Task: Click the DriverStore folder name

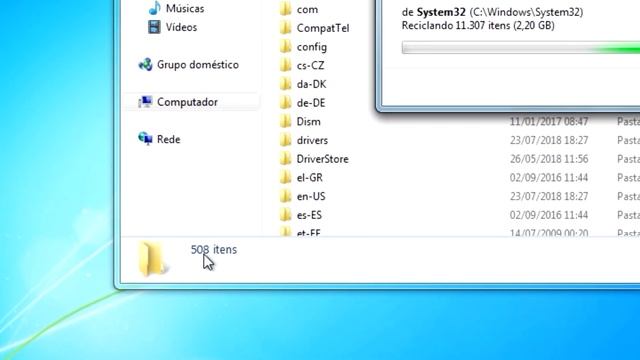Action: point(322,159)
